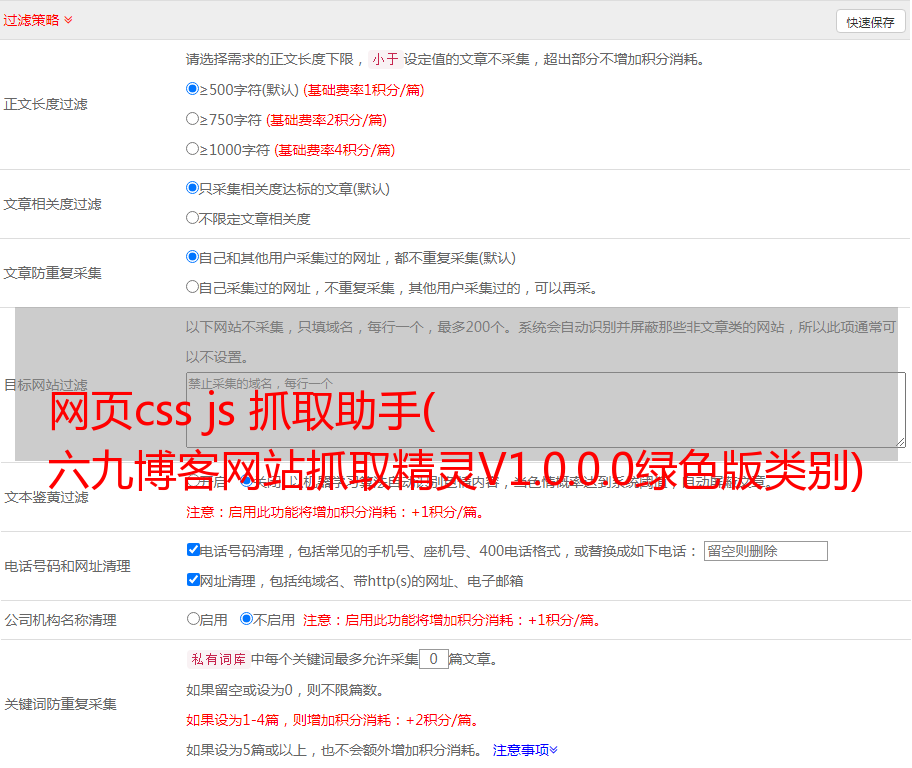Image resolution: width=912 pixels, height=768 pixels.
Task: Click the keyword article count field
Action: (x=433, y=659)
